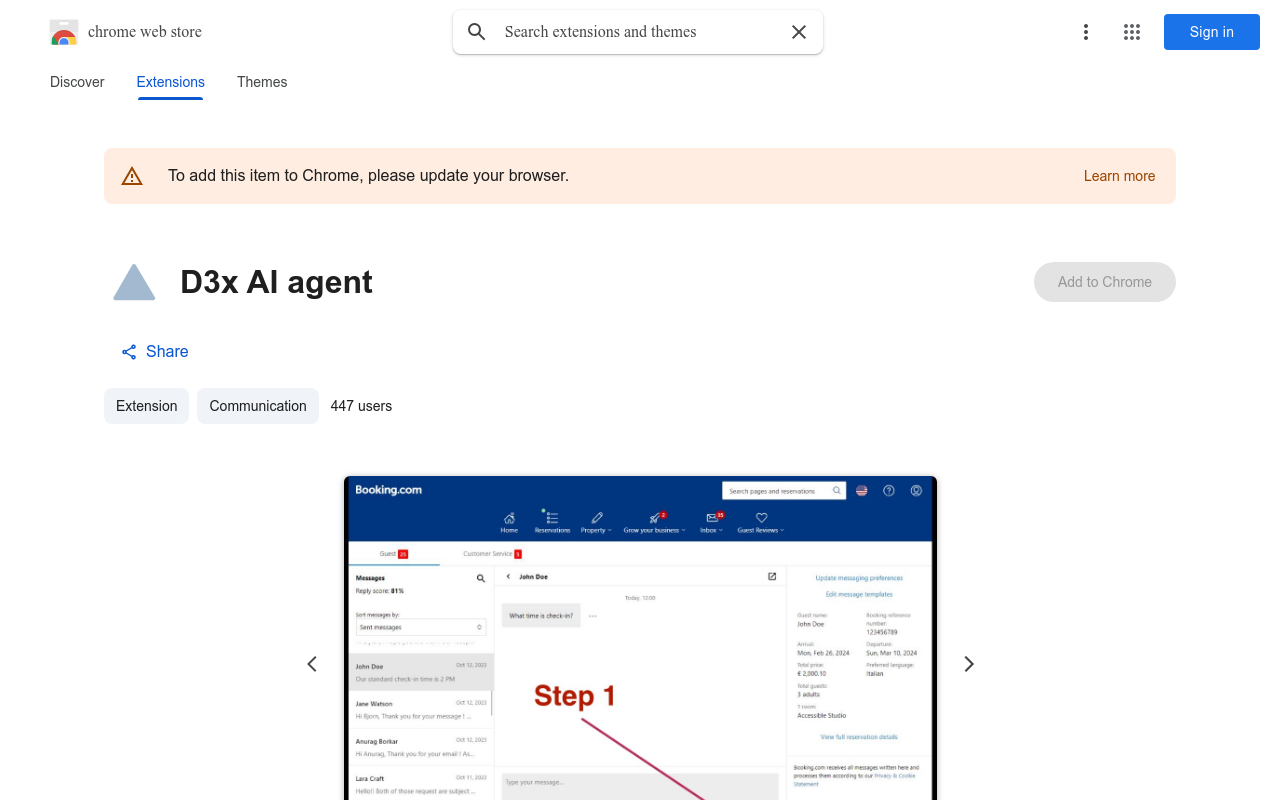Screen dimensions: 1280x800
Task: Switch to the Discover tab
Action: [x=77, y=82]
